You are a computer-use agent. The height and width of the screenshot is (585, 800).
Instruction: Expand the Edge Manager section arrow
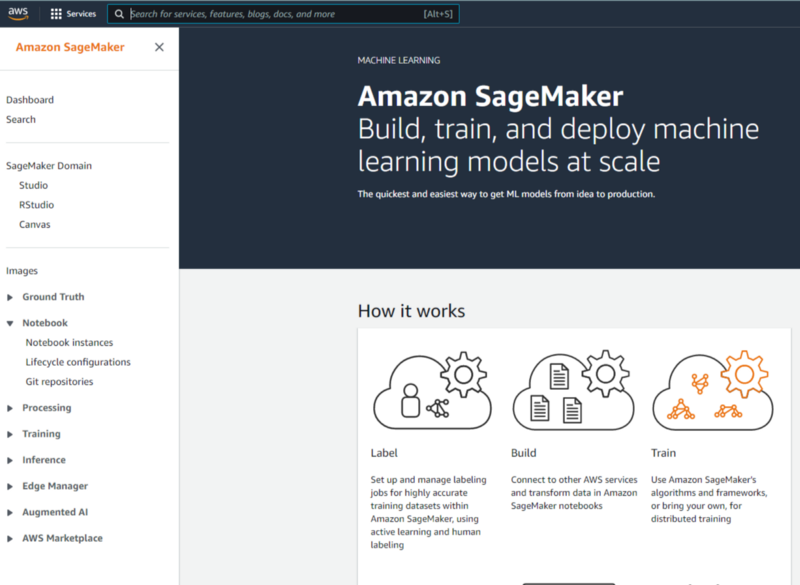10,487
